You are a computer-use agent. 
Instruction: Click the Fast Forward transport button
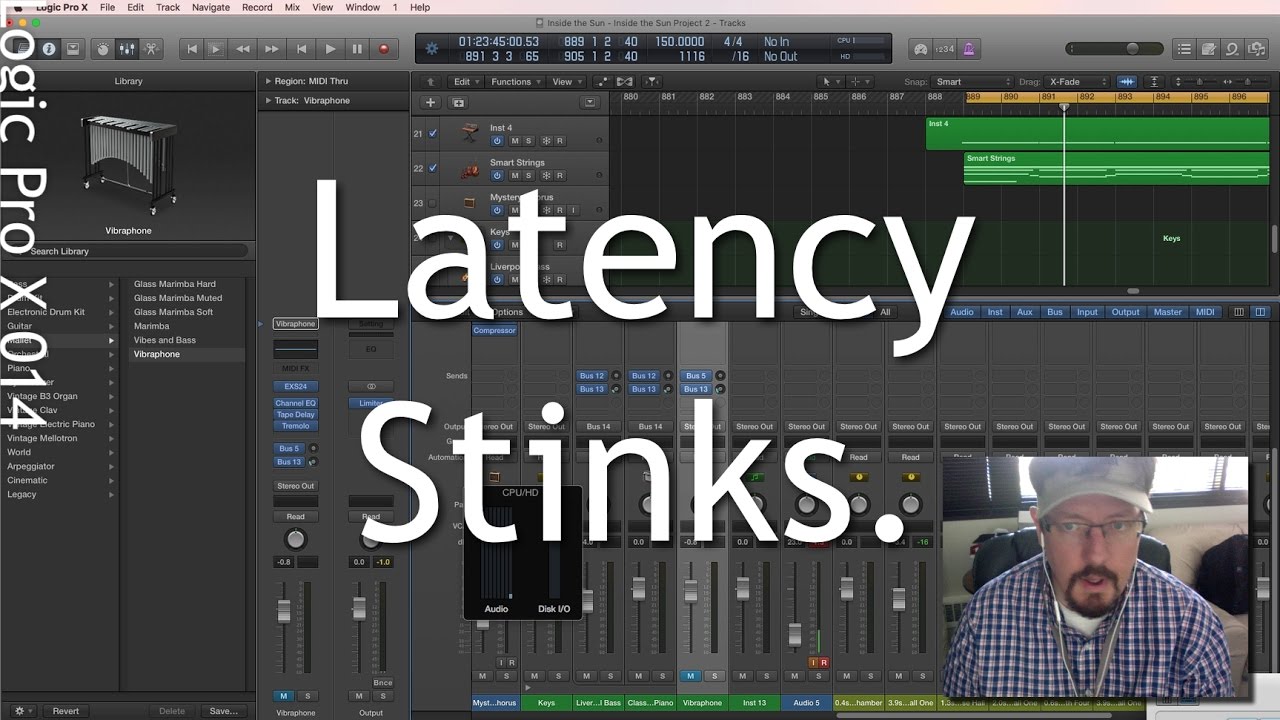click(x=272, y=48)
